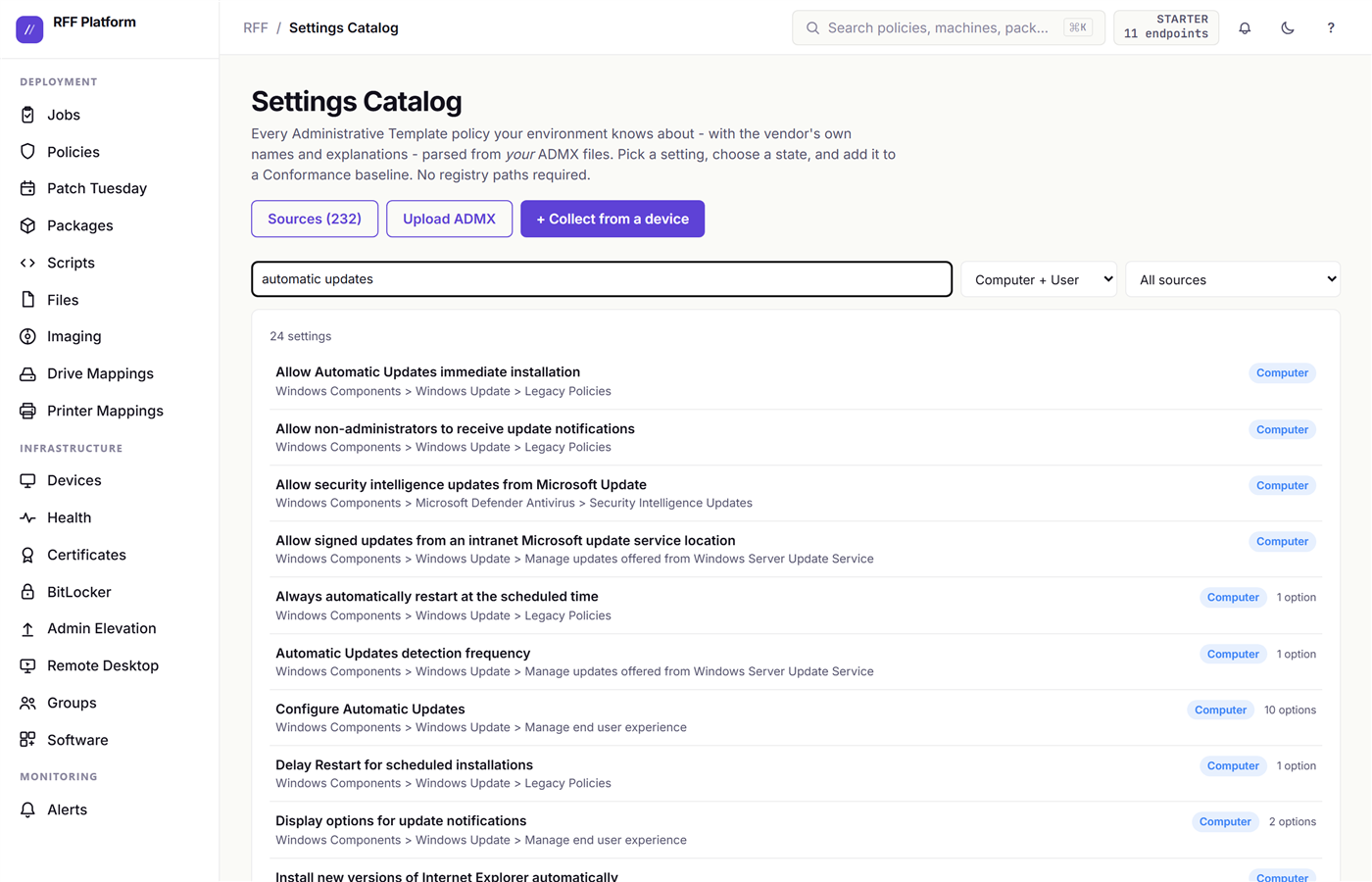The height and width of the screenshot is (882, 1372).
Task: Select Display options for update notifications
Action: [x=796, y=830]
